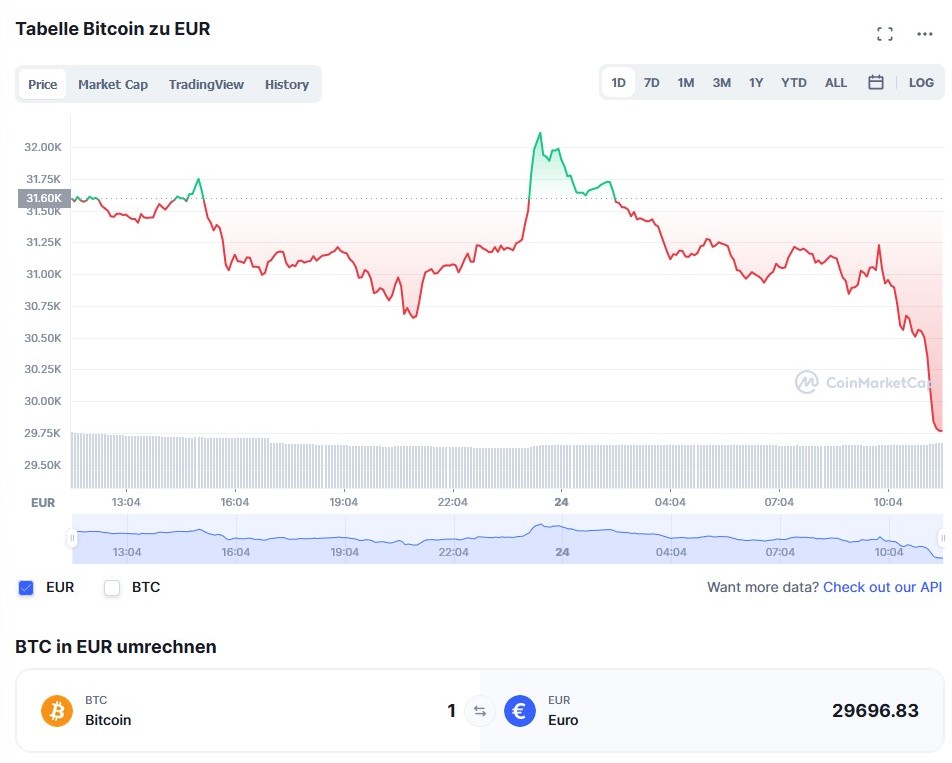Open the three-dots more options menu
Screen dimensions: 952x763
[925, 34]
